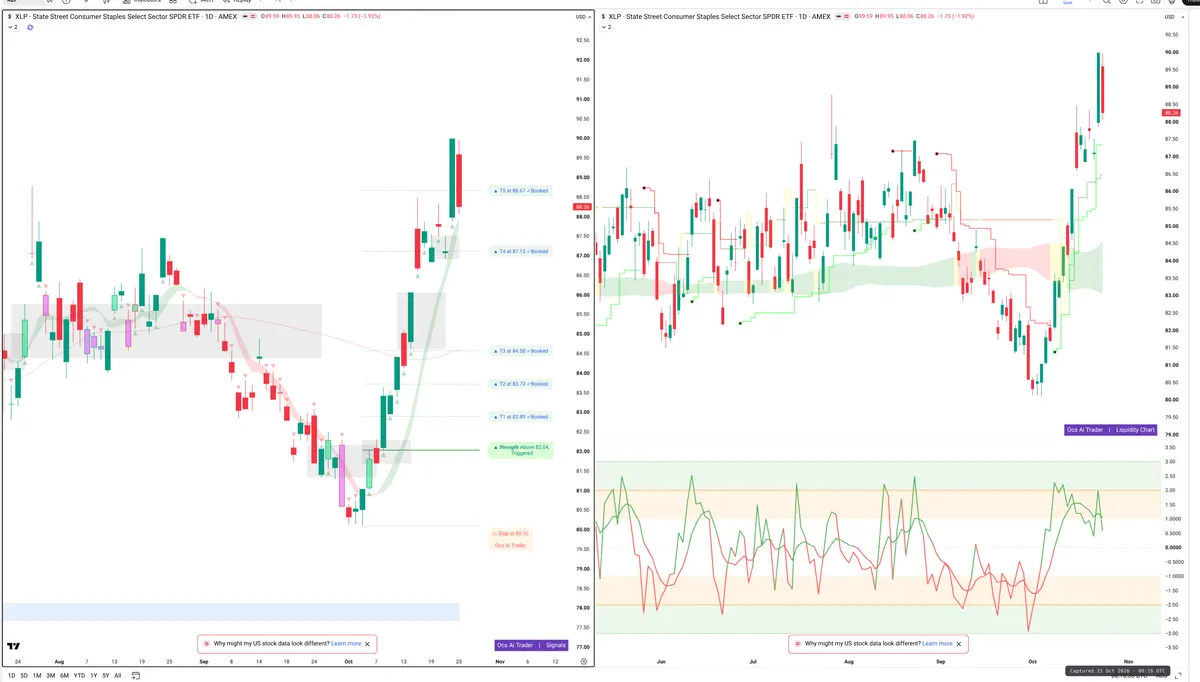Open the USD currency dropdown on left chart

(x=581, y=17)
